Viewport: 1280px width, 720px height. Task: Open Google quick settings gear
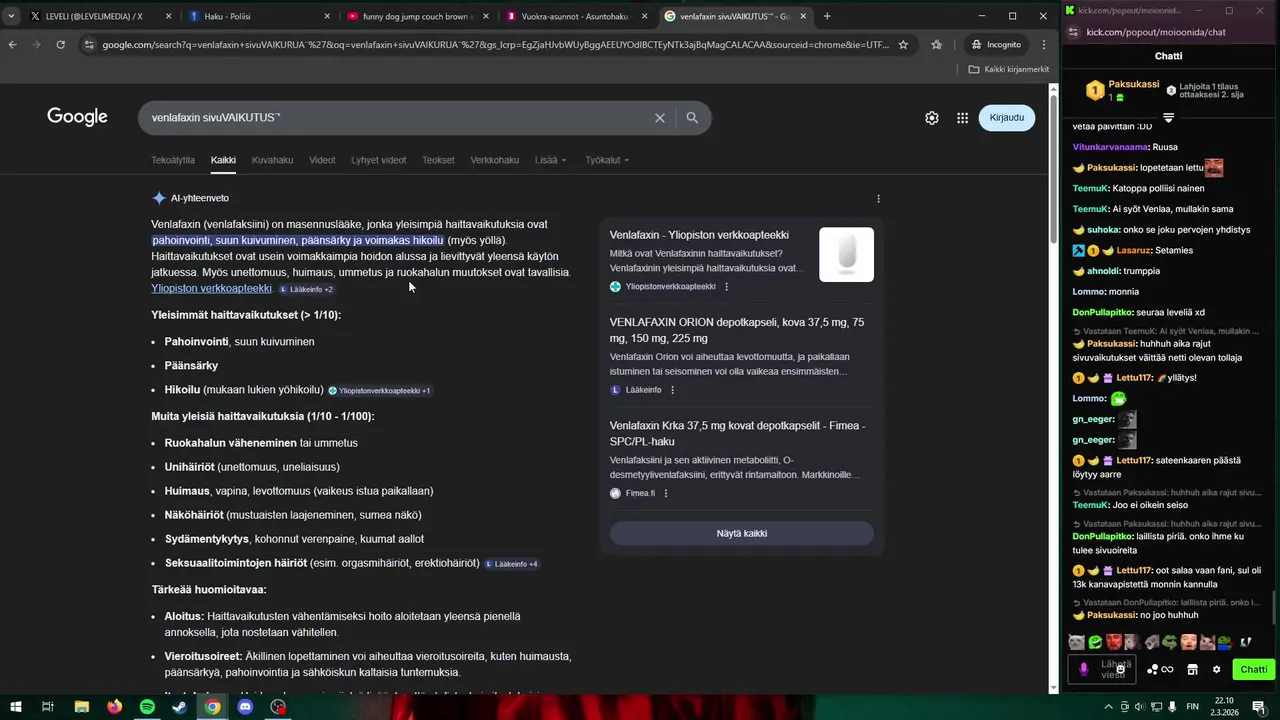[x=932, y=118]
